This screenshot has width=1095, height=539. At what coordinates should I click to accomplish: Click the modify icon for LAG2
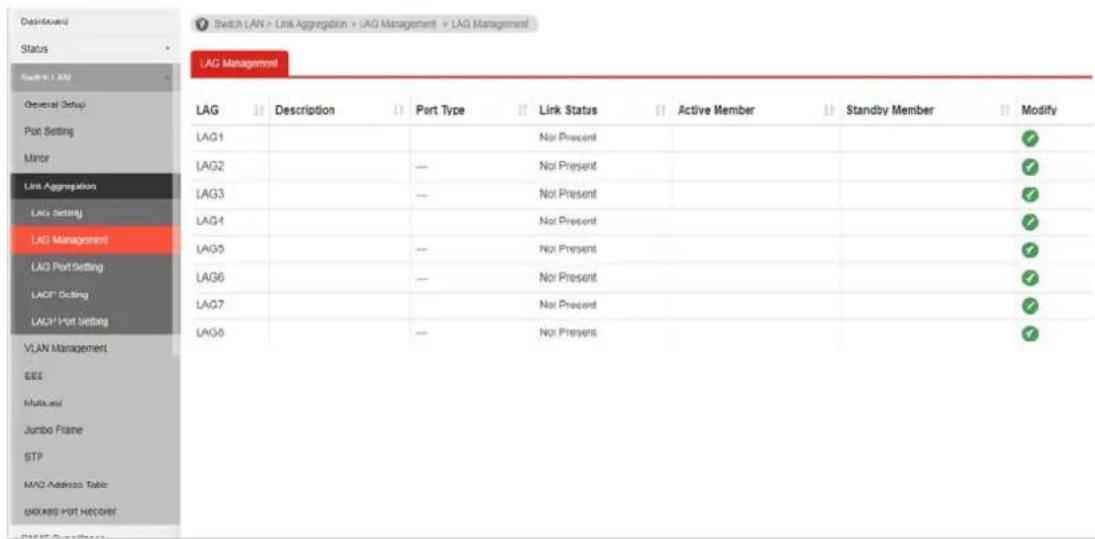[x=1029, y=166]
